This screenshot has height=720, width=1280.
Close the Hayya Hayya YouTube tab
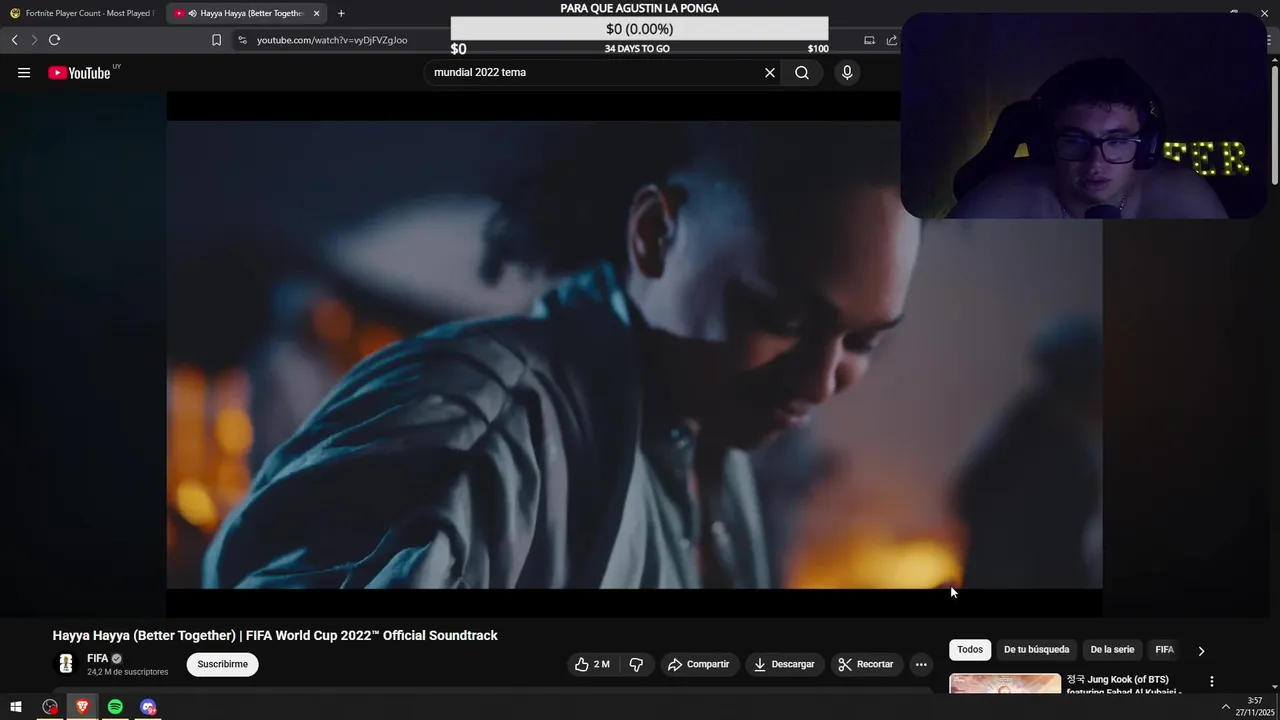click(x=316, y=13)
